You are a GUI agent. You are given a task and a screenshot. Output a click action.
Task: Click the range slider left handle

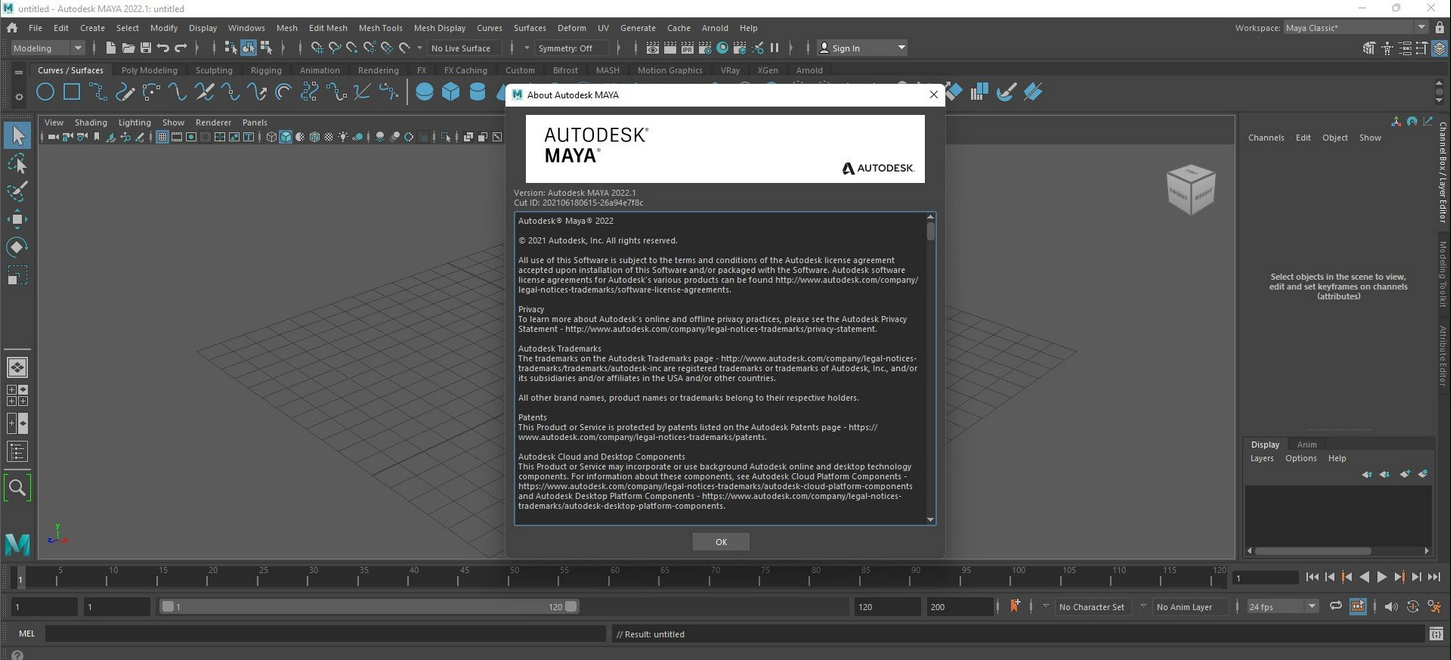168,606
